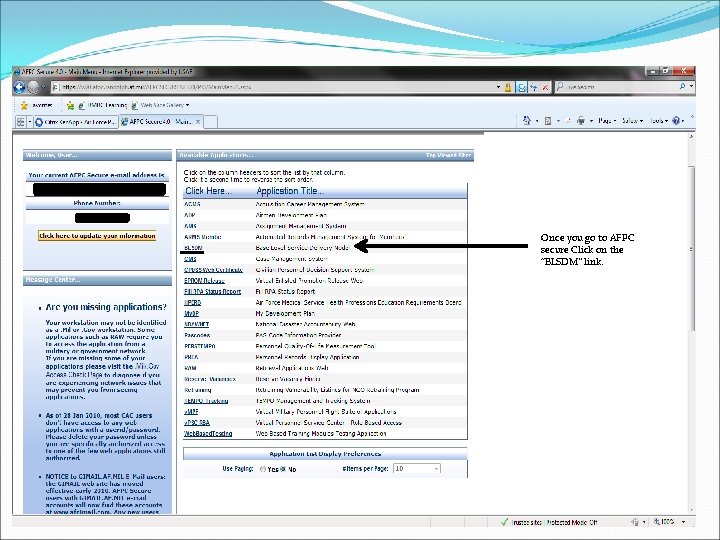Click the Add to Favorites Bar icon

(x=70, y=106)
